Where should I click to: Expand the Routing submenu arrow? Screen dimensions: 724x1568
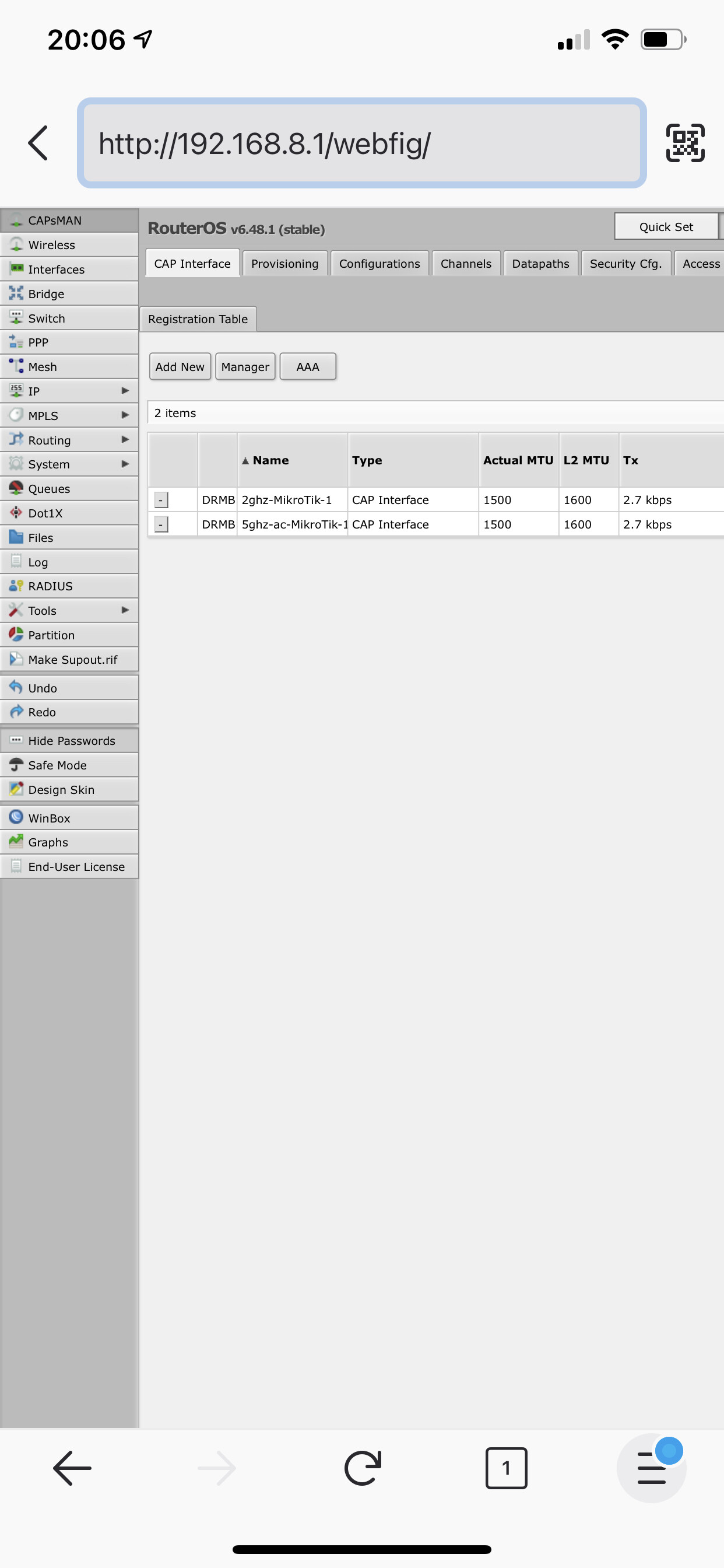tap(125, 439)
